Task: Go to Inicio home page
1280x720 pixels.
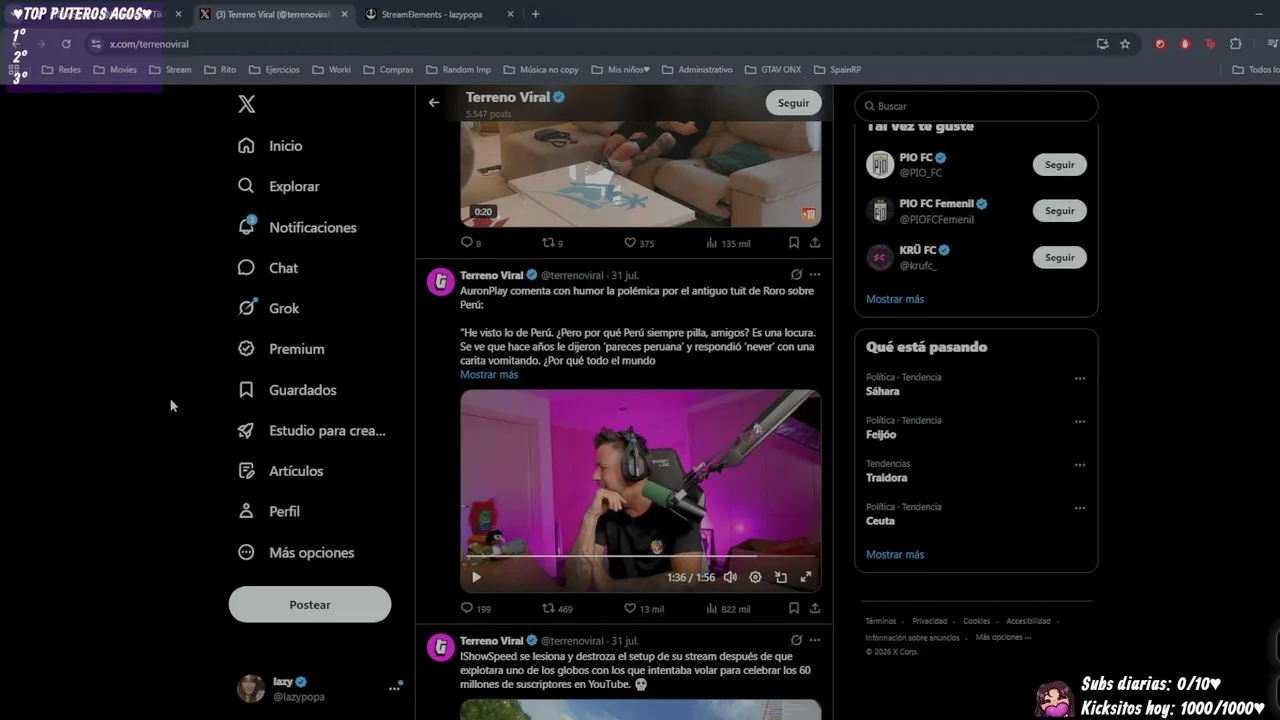Action: coord(270,146)
